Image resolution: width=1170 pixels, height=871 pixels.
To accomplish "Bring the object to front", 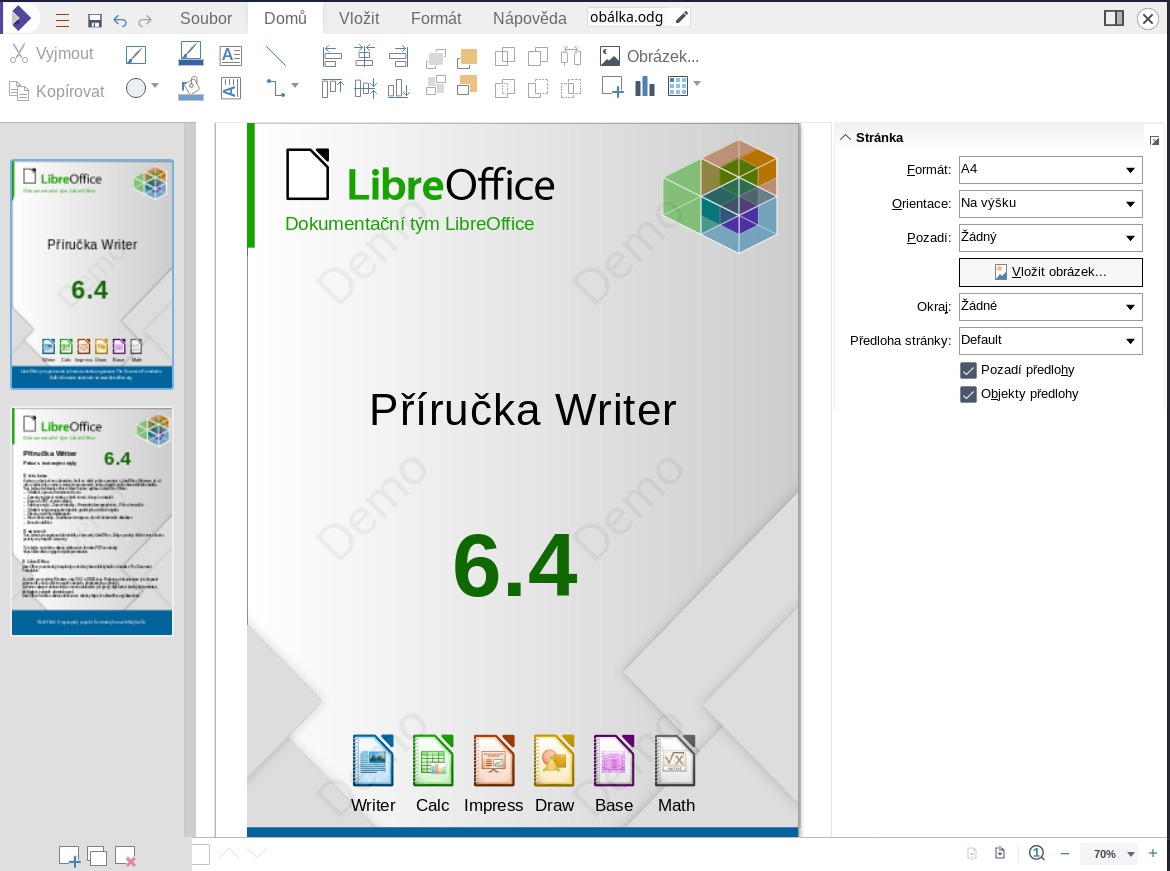I will [x=467, y=57].
